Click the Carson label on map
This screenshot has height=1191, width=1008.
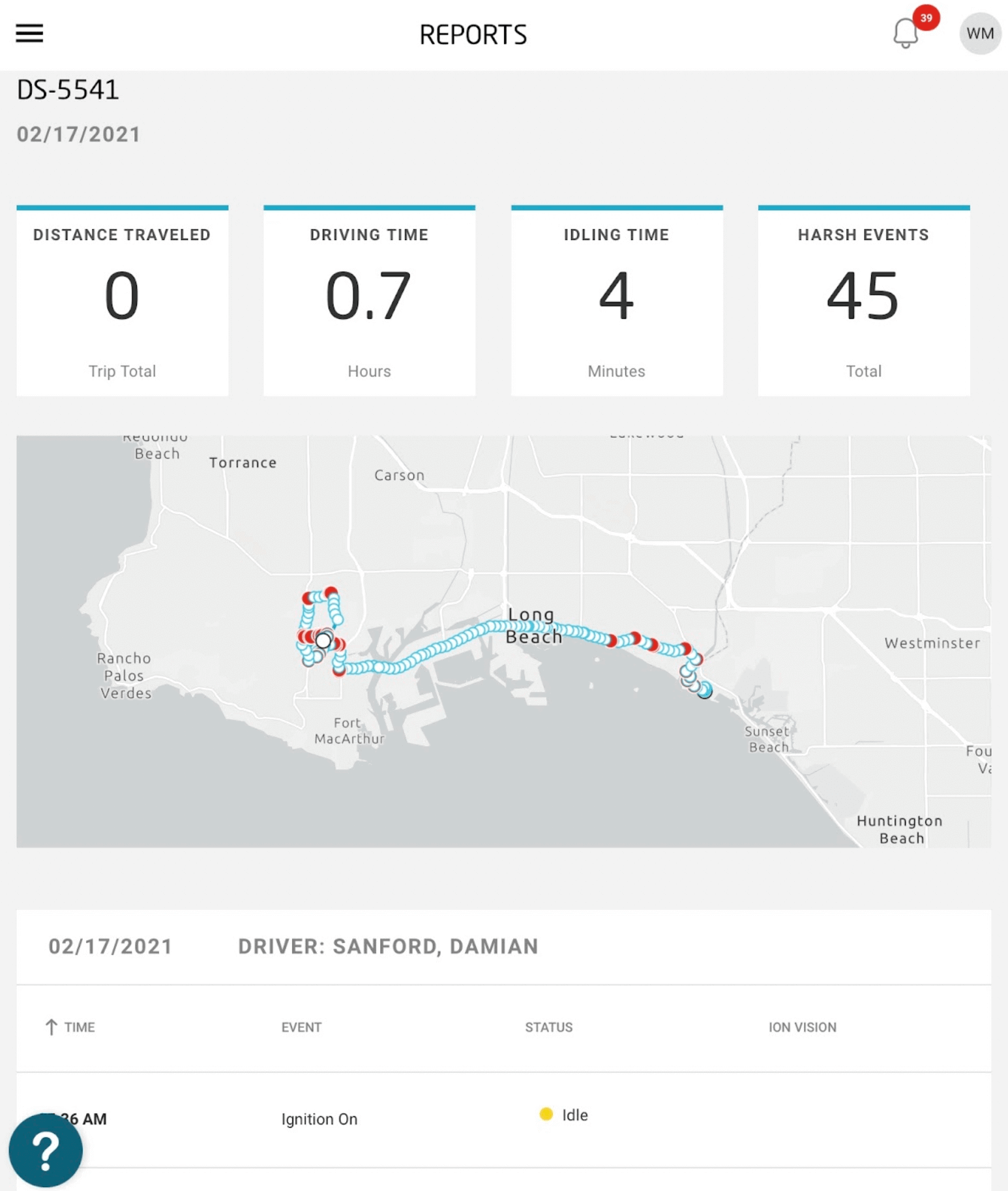coord(399,475)
